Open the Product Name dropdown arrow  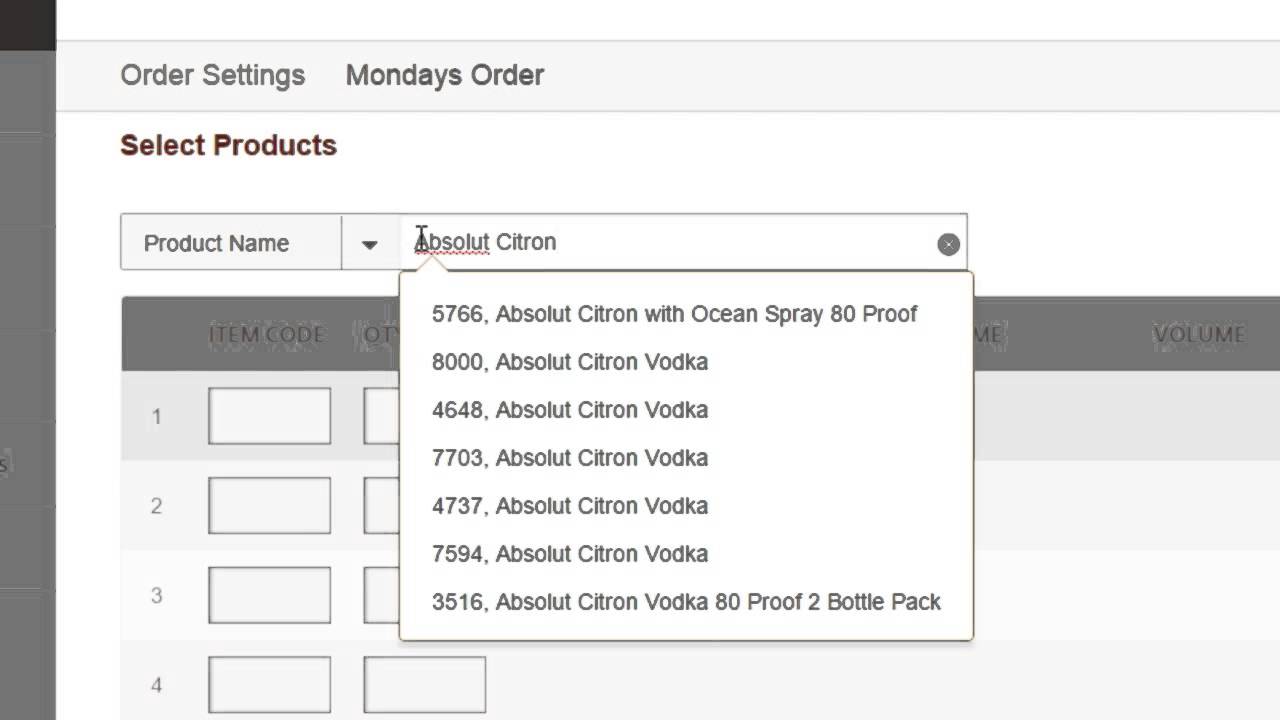pos(370,243)
